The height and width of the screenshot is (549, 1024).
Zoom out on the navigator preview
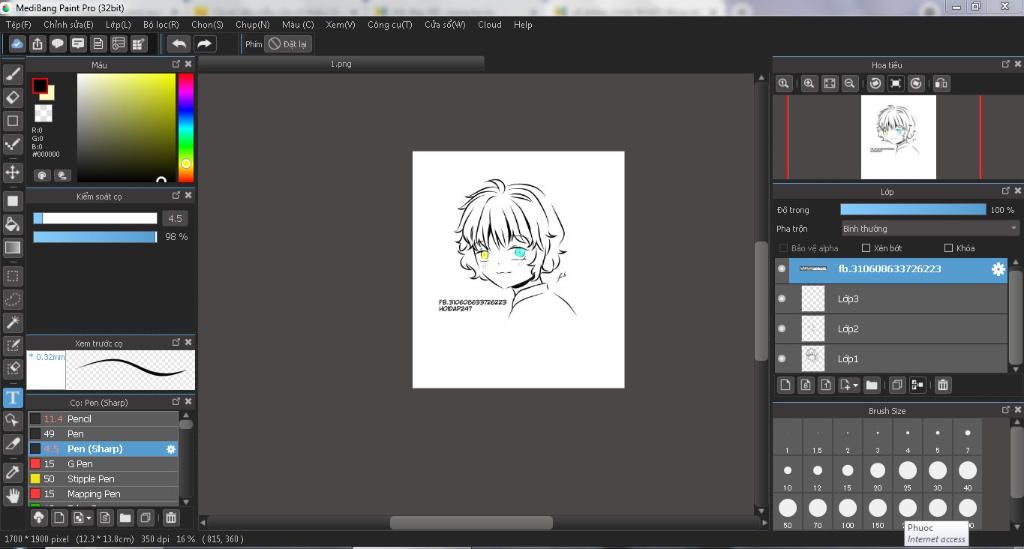850,84
